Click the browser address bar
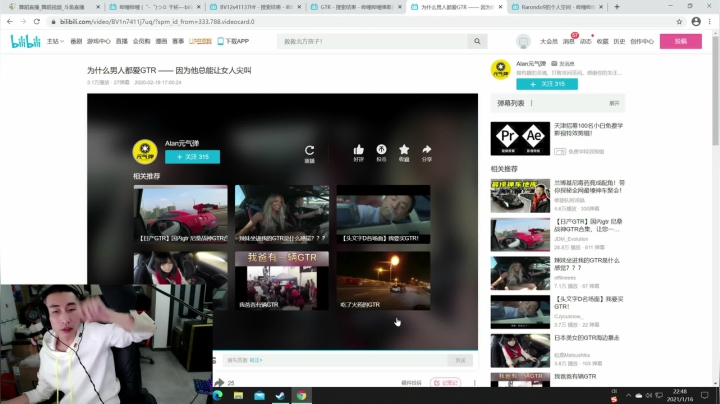Viewport: 720px width, 404px height. click(360, 22)
